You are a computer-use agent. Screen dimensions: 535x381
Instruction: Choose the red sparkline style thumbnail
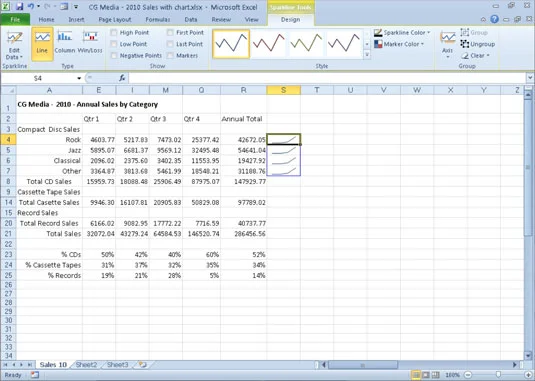(269, 44)
